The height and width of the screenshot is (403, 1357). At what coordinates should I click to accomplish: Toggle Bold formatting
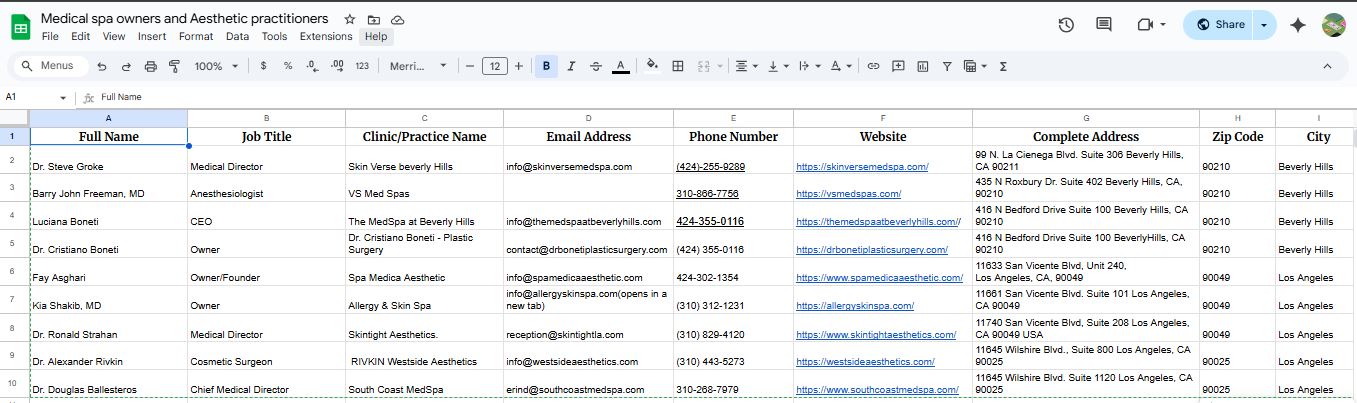pyautogui.click(x=546, y=66)
